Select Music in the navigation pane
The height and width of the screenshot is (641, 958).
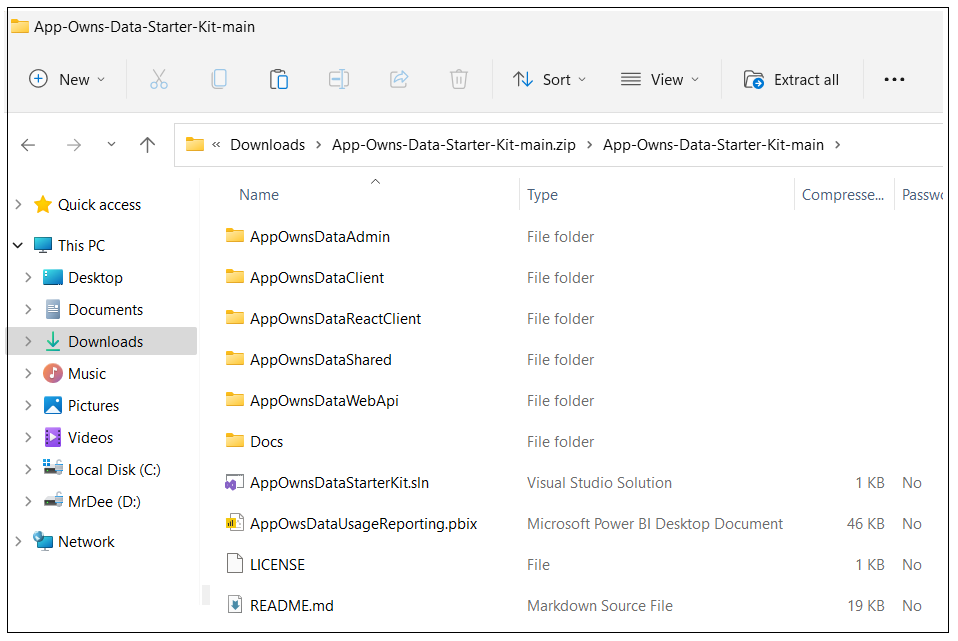87,373
